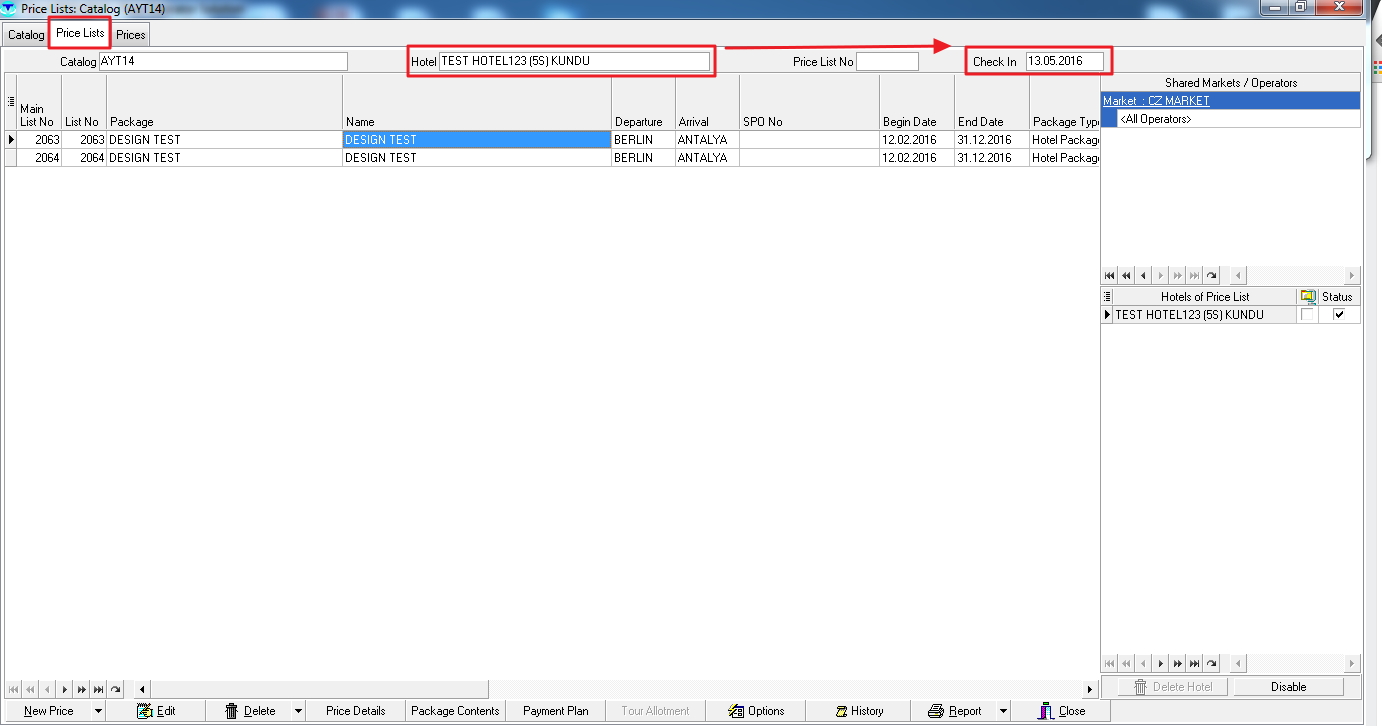This screenshot has width=1382, height=726.
Task: Open column chooser icon in main grid header
Action: pos(11,102)
